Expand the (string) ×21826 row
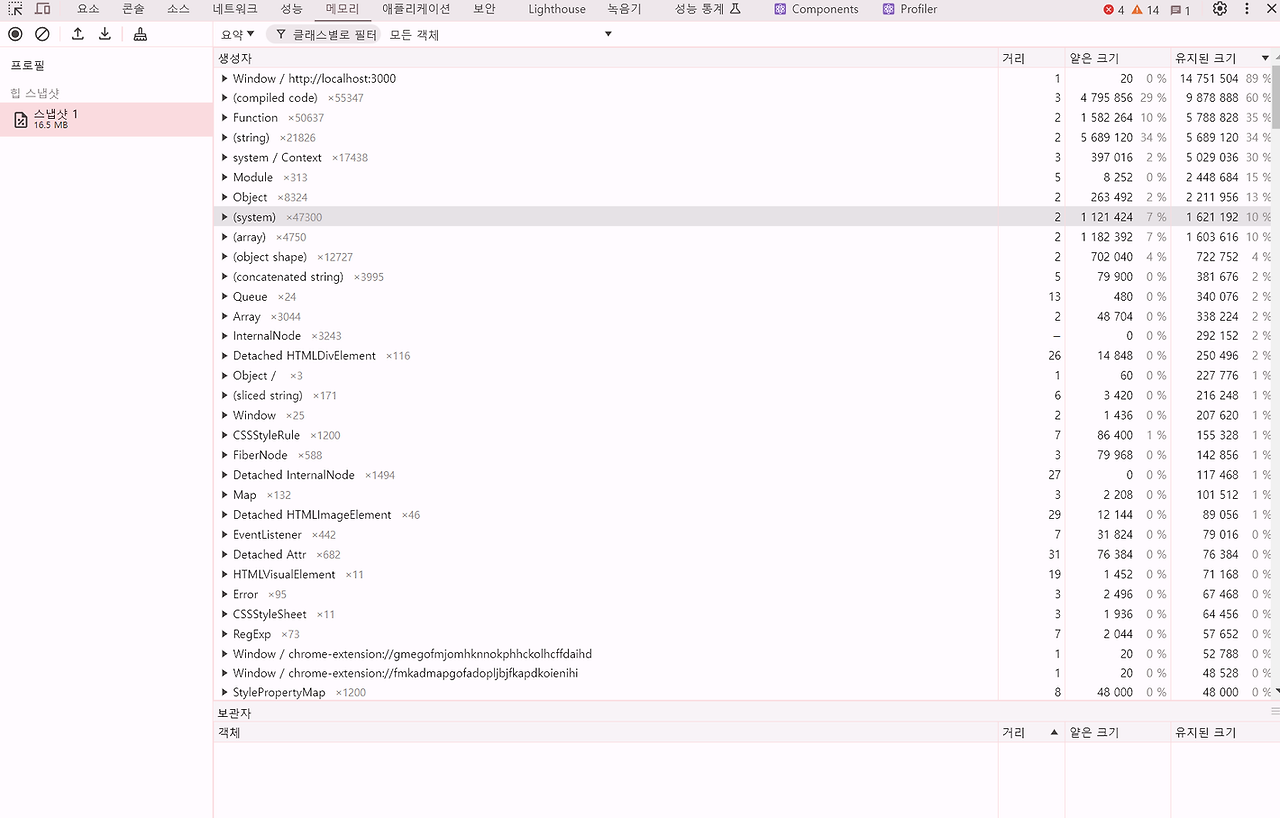1280x818 pixels. pos(224,138)
